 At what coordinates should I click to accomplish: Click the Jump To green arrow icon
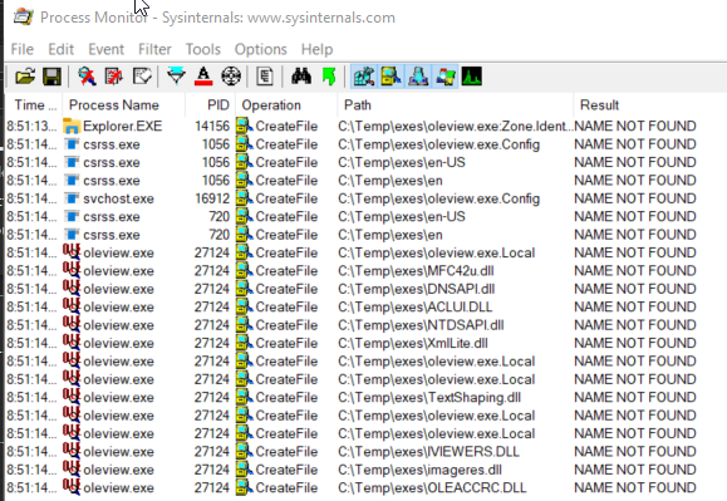pyautogui.click(x=329, y=76)
